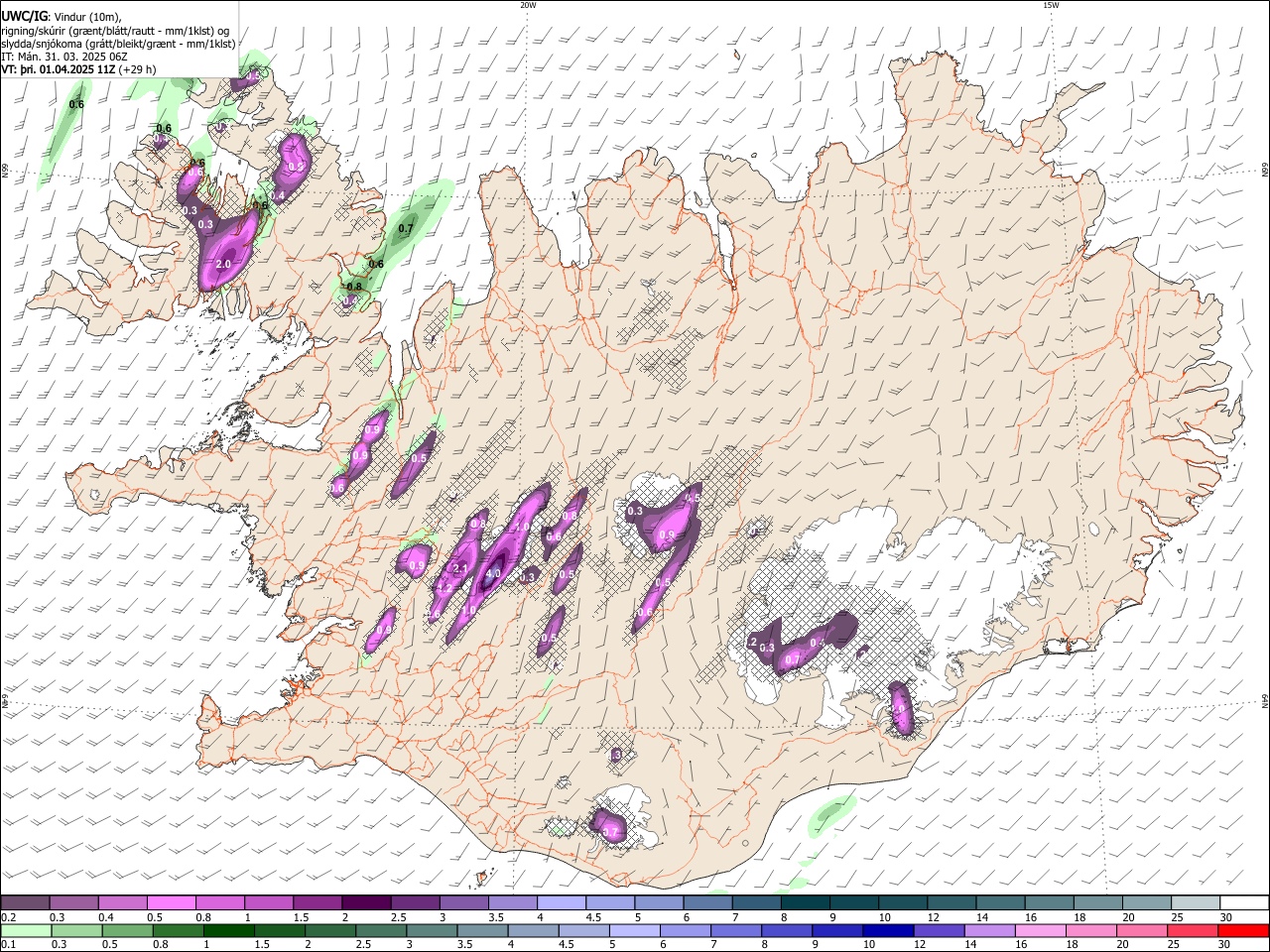
Task: Click the crimson 25–30 swatch, lower legend row
Action: (1194, 930)
